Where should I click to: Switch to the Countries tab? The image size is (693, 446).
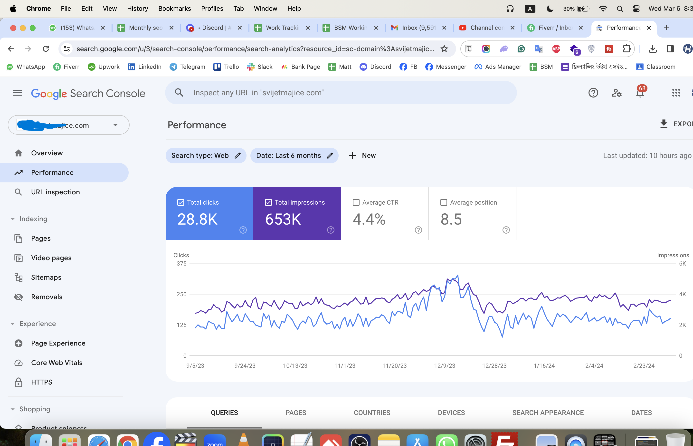pos(371,412)
